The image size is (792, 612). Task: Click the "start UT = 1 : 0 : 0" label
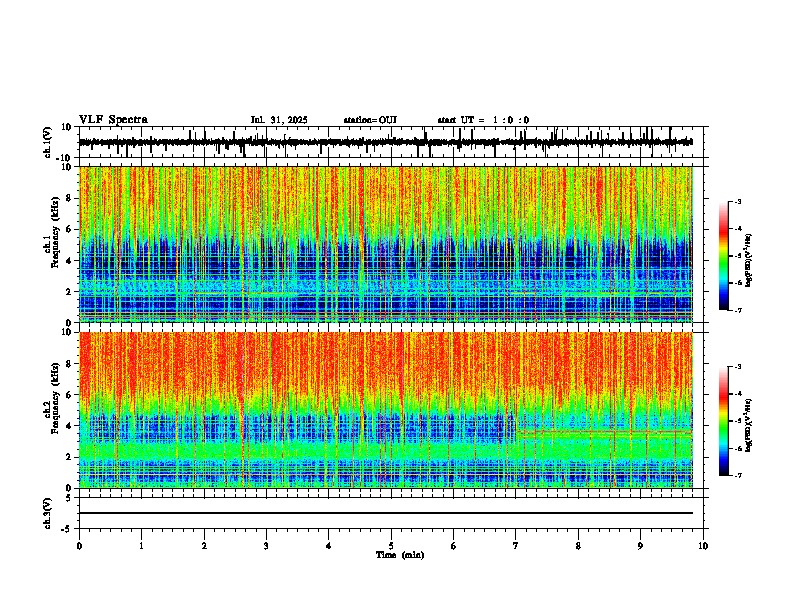click(x=483, y=120)
